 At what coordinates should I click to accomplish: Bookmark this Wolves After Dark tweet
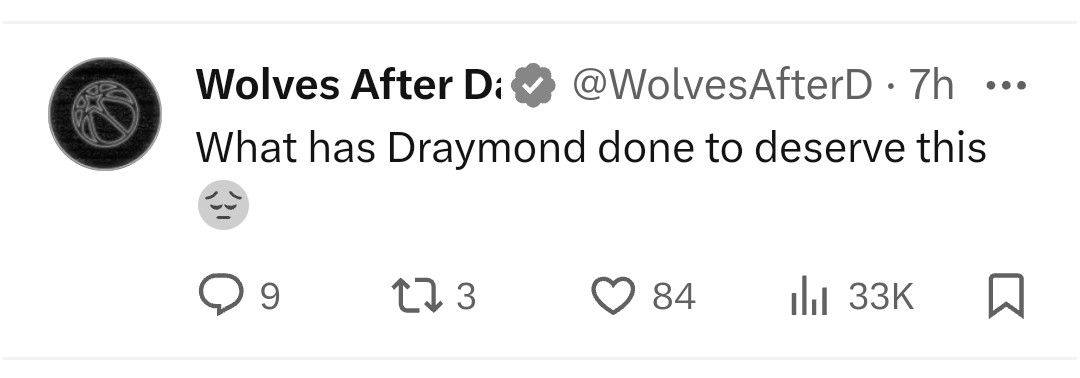(1006, 296)
